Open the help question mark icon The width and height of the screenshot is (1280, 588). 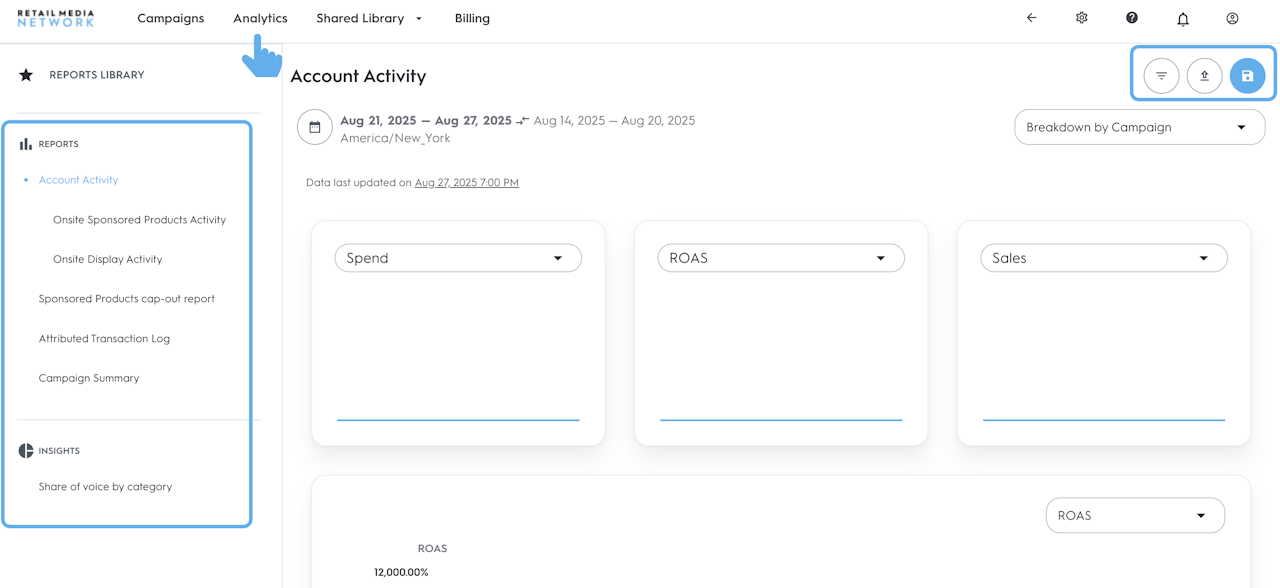1132,18
